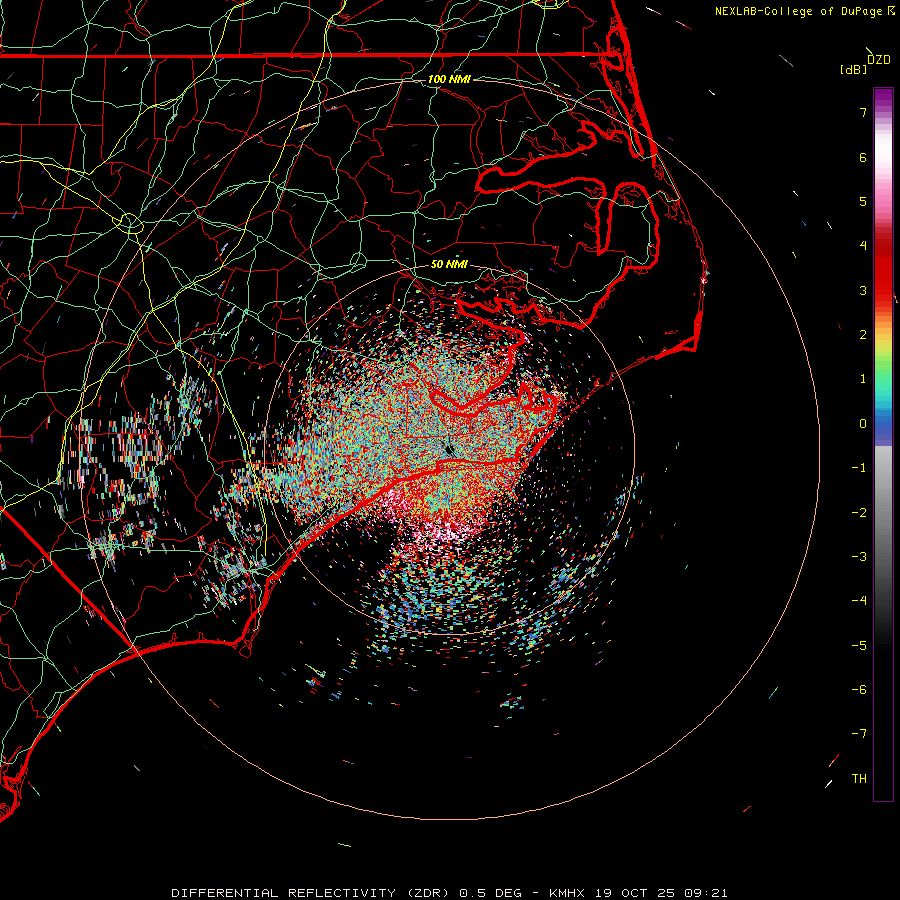Click the '-7' value on color scale
The height and width of the screenshot is (900, 900).
coord(859,734)
